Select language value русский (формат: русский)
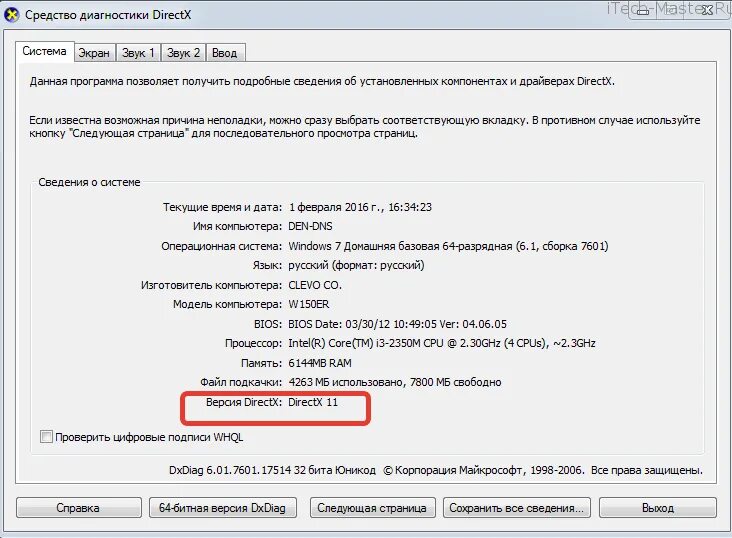Screen dimensions: 732x538 [356, 265]
